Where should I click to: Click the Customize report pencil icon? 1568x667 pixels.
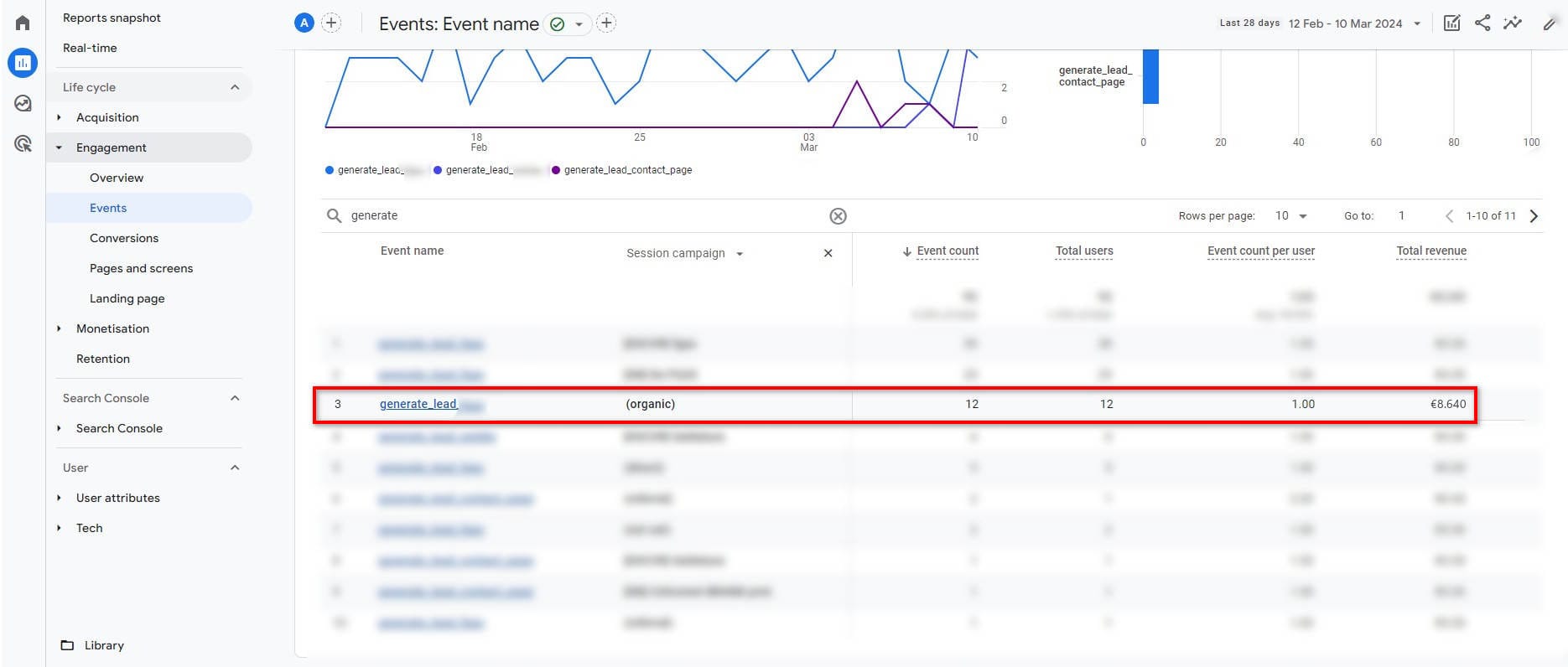(1550, 23)
